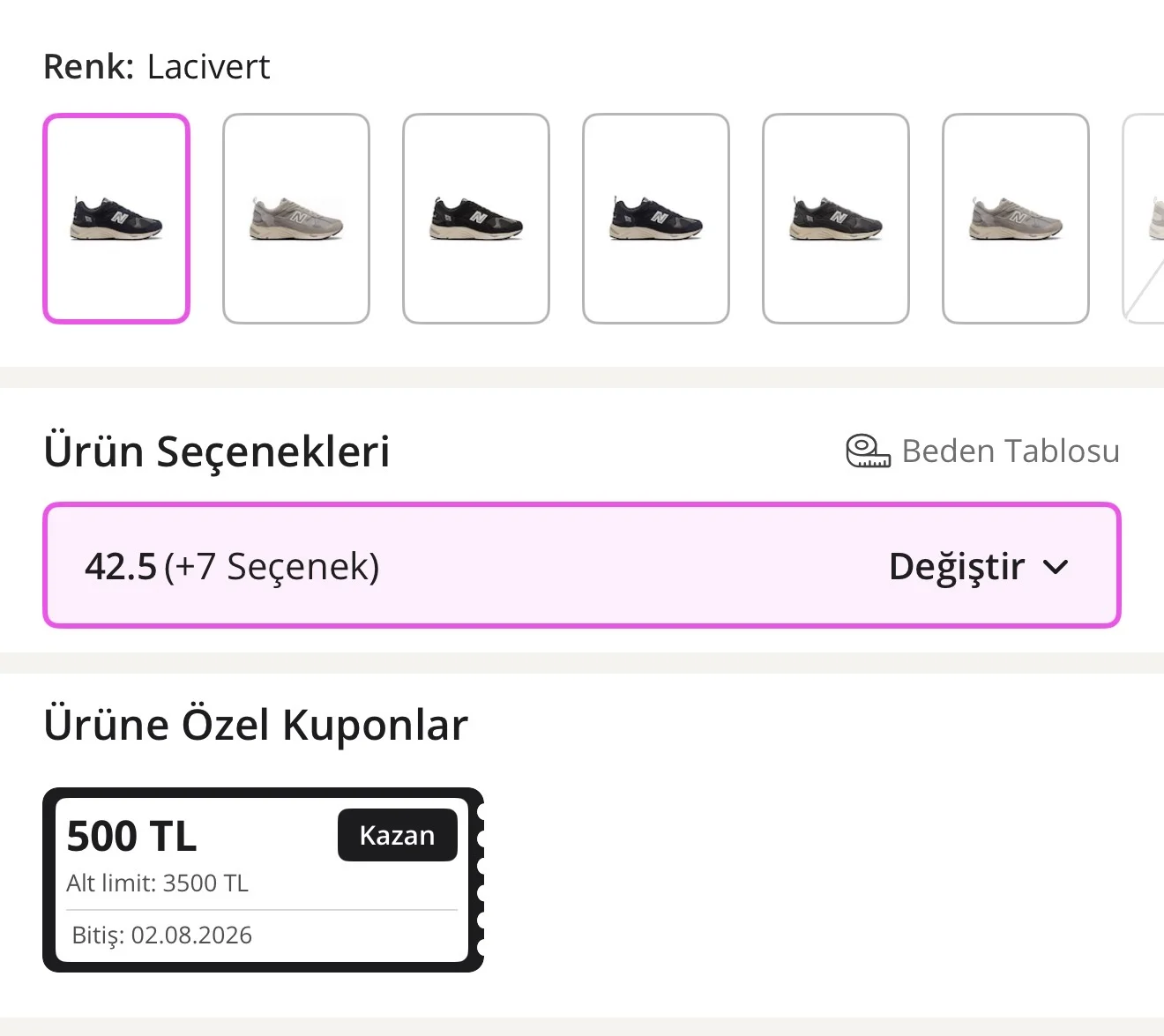Select the sixth variant, gray-beige sneaker
This screenshot has height=1036, width=1164.
tap(1016, 219)
